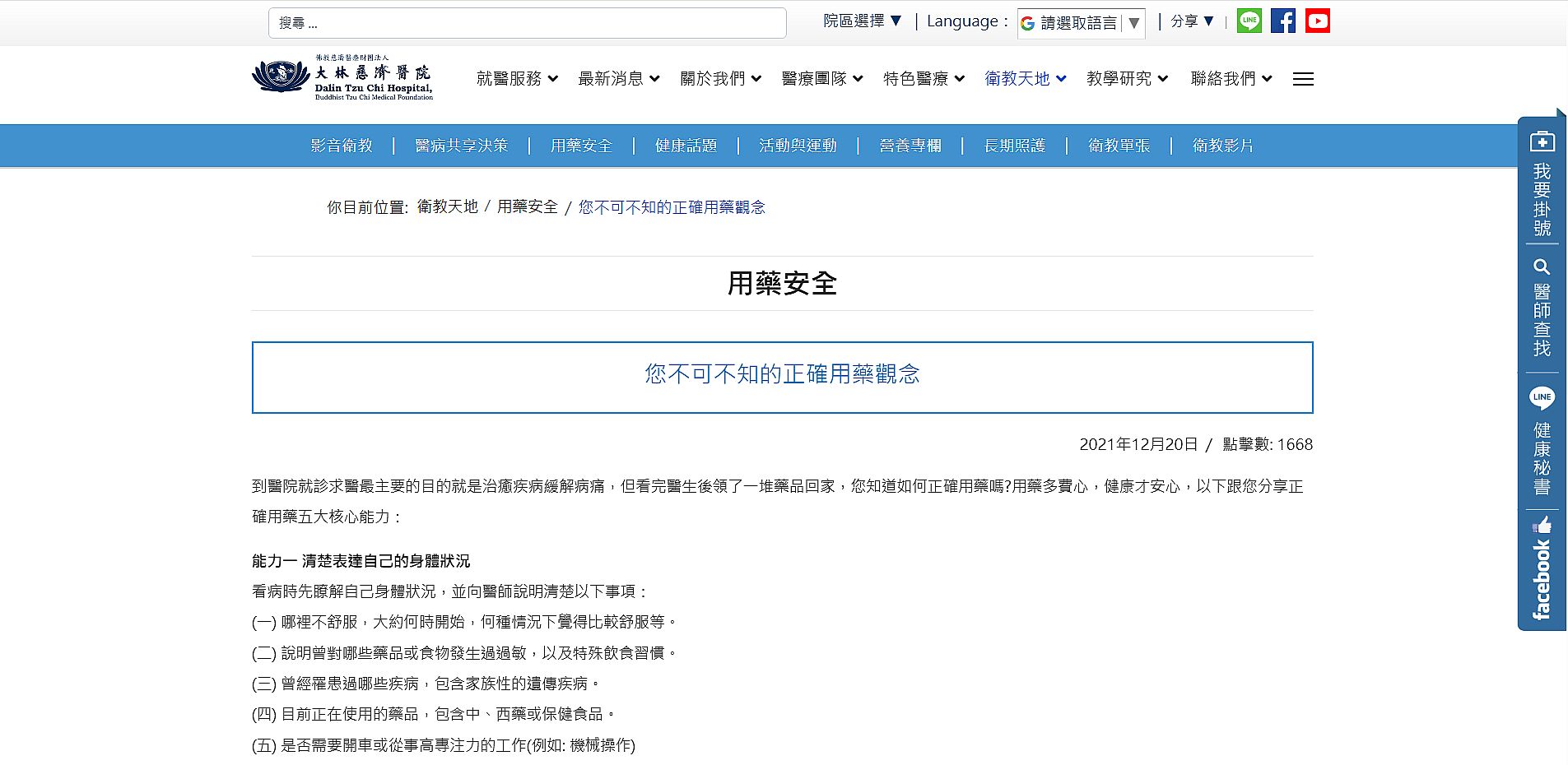Open the facebook sidebar thumbs-up tab
1568x765 pixels.
[x=1542, y=569]
